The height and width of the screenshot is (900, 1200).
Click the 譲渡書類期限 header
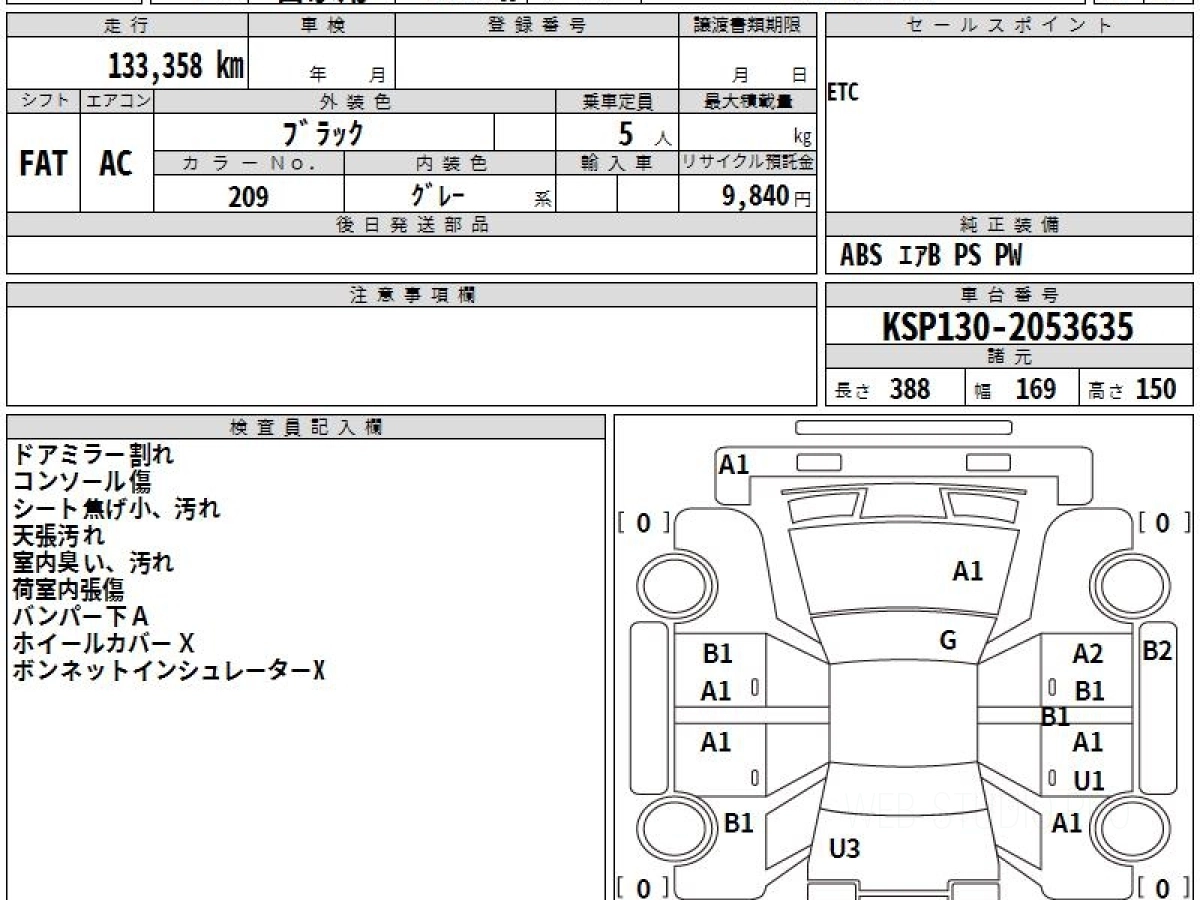click(748, 26)
